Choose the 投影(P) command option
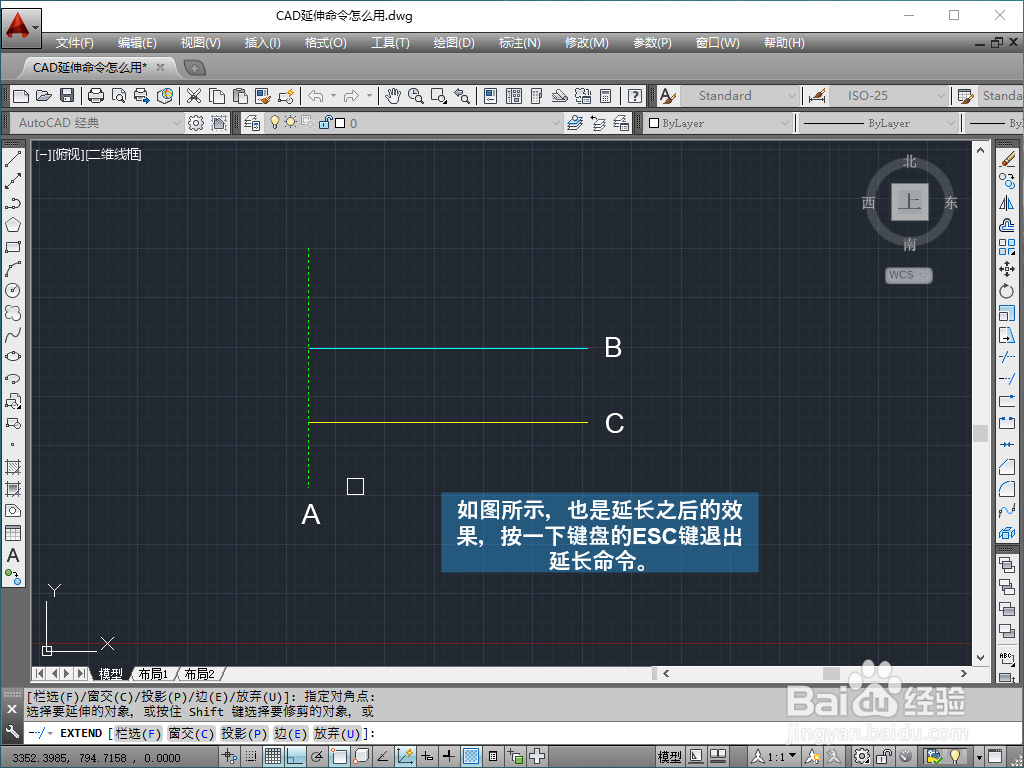Viewport: 1024px width, 768px height. point(244,733)
